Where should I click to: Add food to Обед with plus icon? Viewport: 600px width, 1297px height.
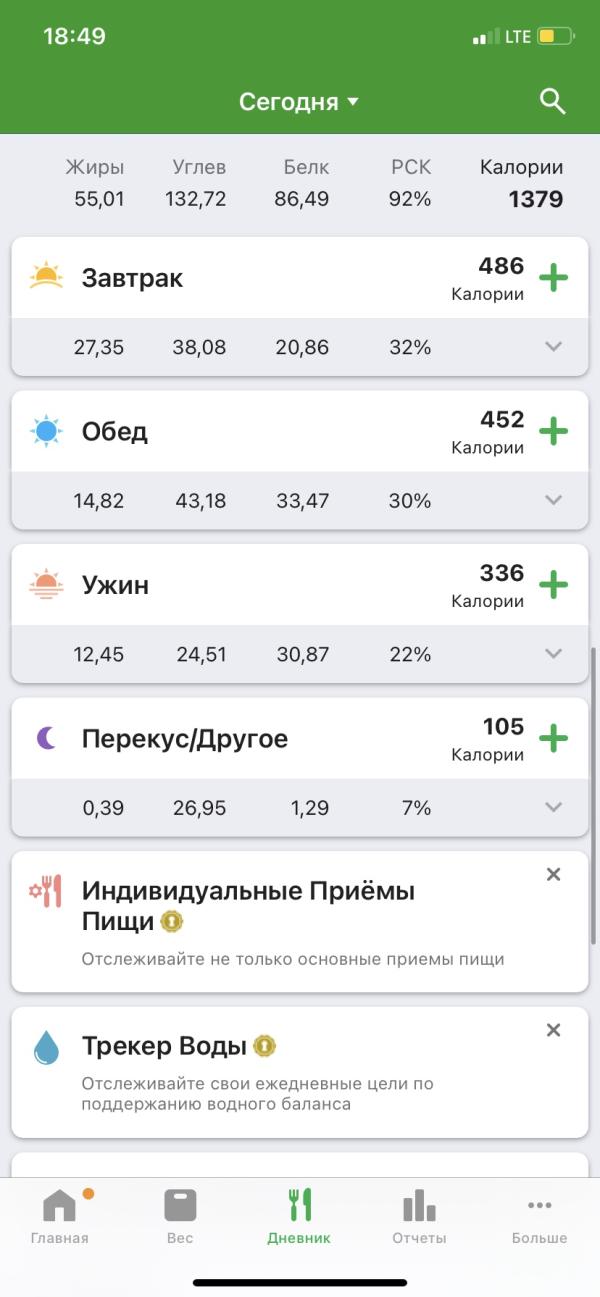553,431
